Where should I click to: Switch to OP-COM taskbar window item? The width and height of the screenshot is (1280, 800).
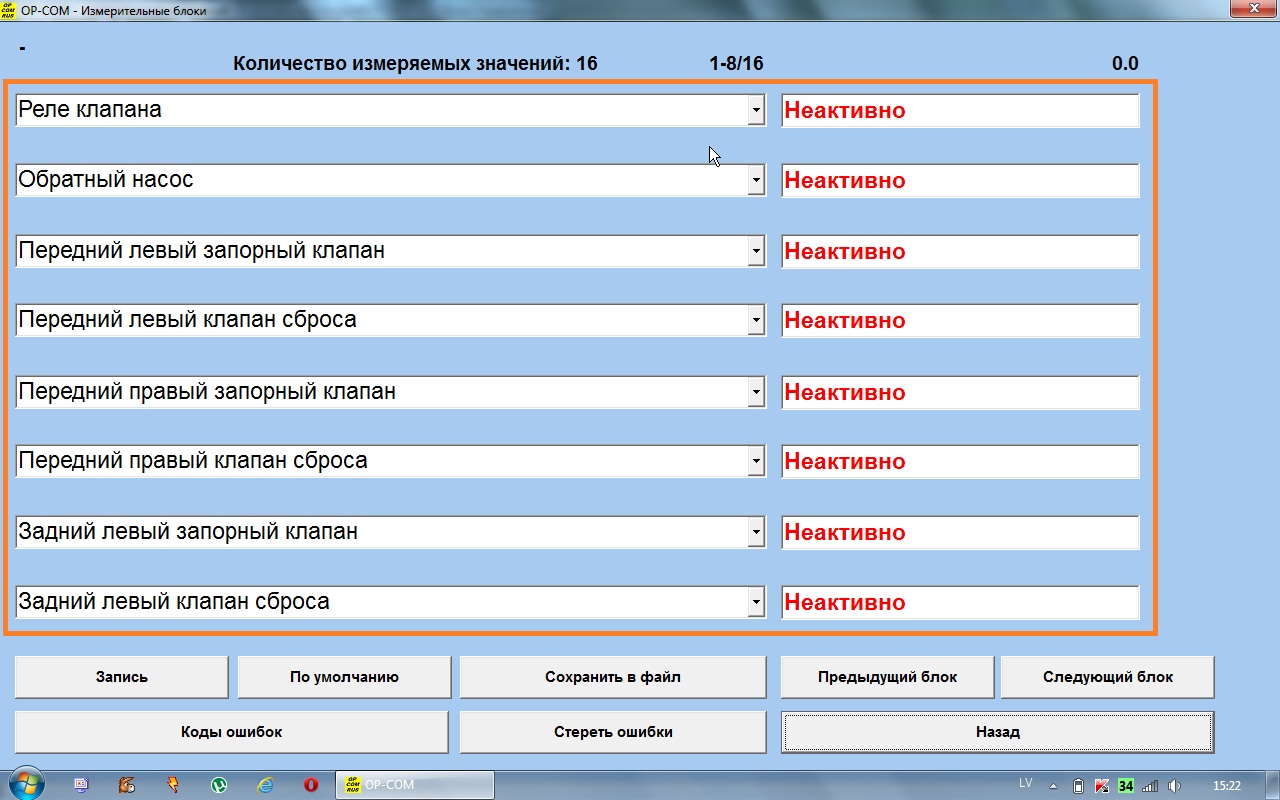tap(414, 785)
